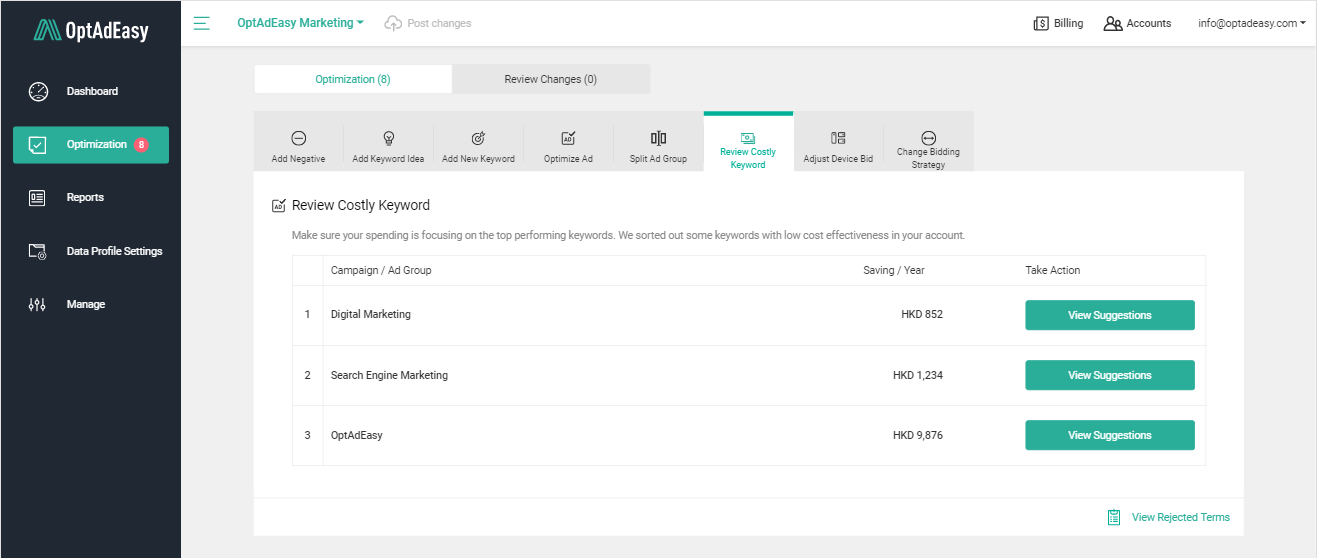Select Add Keyword Idea lightbulb tab
Viewport: 1317px width, 558px height.
click(388, 146)
